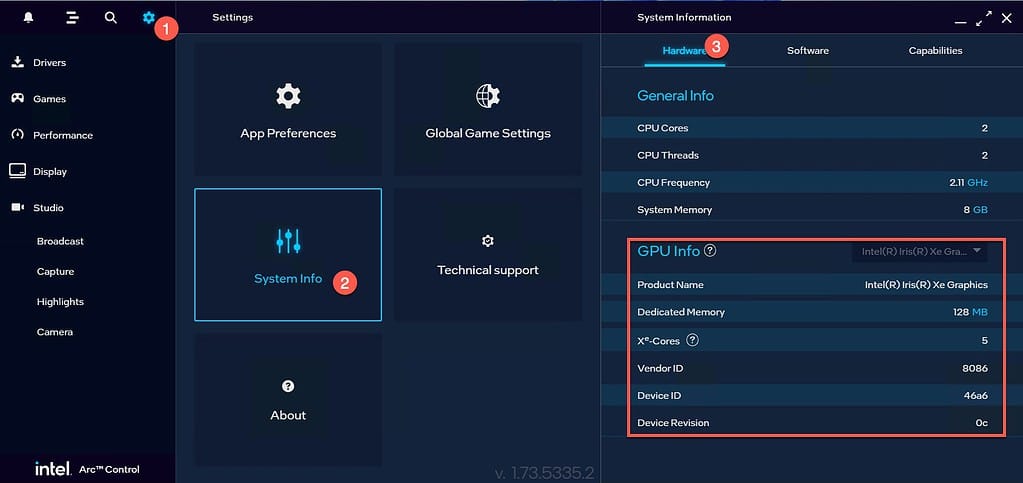The height and width of the screenshot is (483, 1023).
Task: Click the blue settings gear icon
Action: pyautogui.click(x=149, y=18)
